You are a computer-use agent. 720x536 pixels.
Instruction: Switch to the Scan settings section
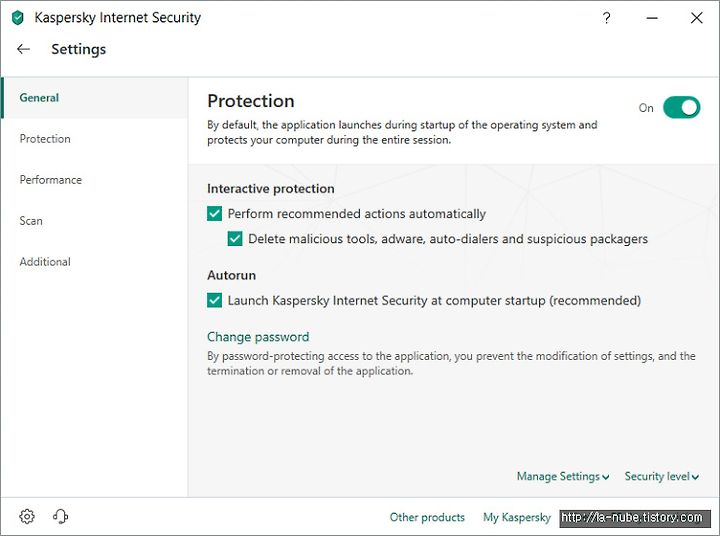pyautogui.click(x=31, y=221)
